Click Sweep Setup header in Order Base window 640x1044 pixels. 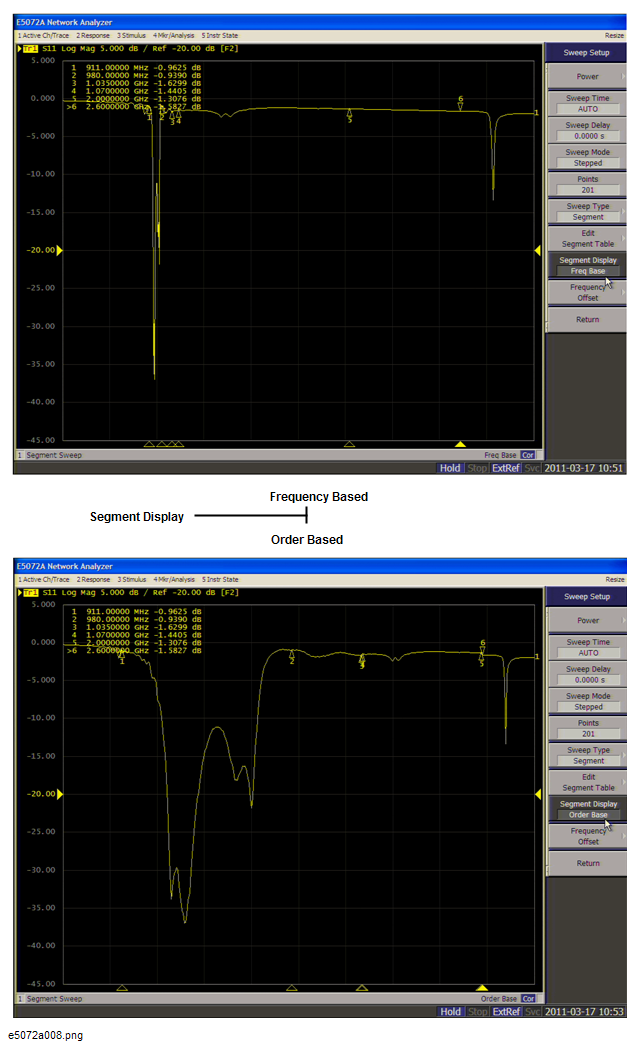(x=587, y=597)
